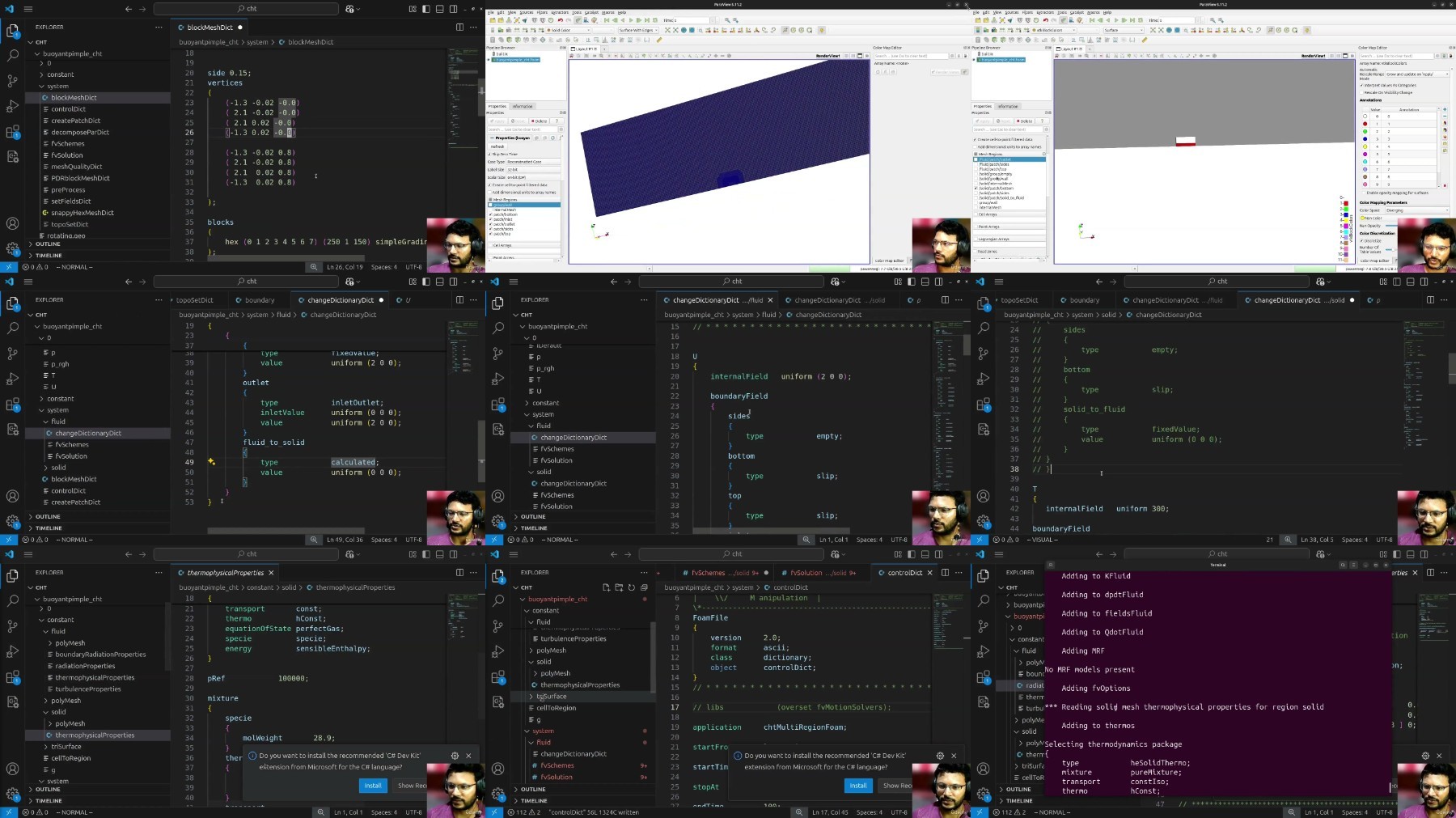Click remote window icon in blockMeshDict status bar
This screenshot has width=1456, height=818.
9,267
